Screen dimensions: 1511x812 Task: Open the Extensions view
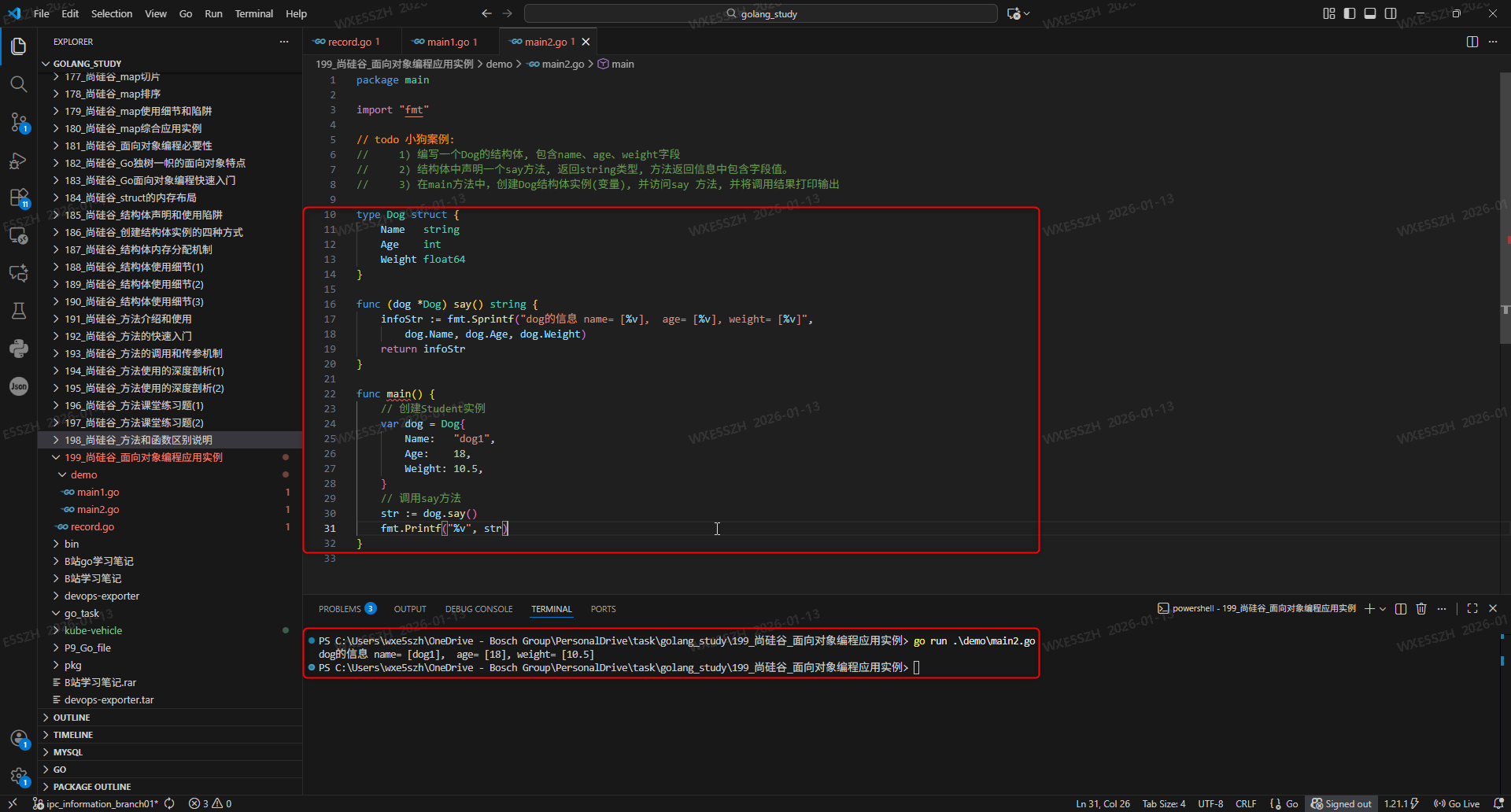[x=19, y=197]
